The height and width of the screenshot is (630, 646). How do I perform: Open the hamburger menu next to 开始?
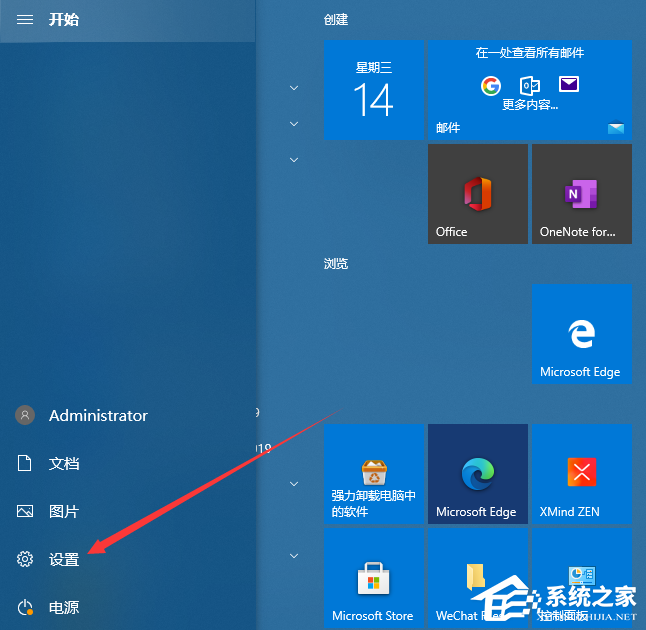(x=25, y=20)
